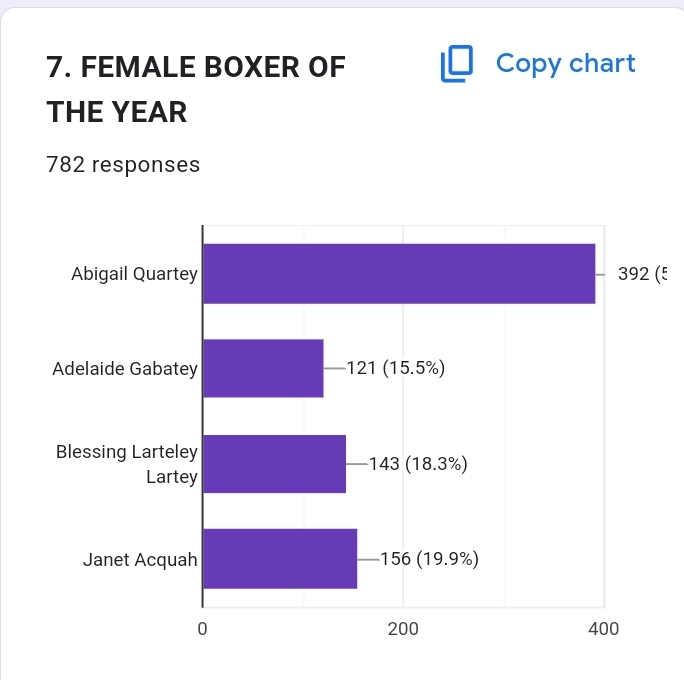Click the 400 axis tick label
The image size is (684, 680).
click(603, 629)
